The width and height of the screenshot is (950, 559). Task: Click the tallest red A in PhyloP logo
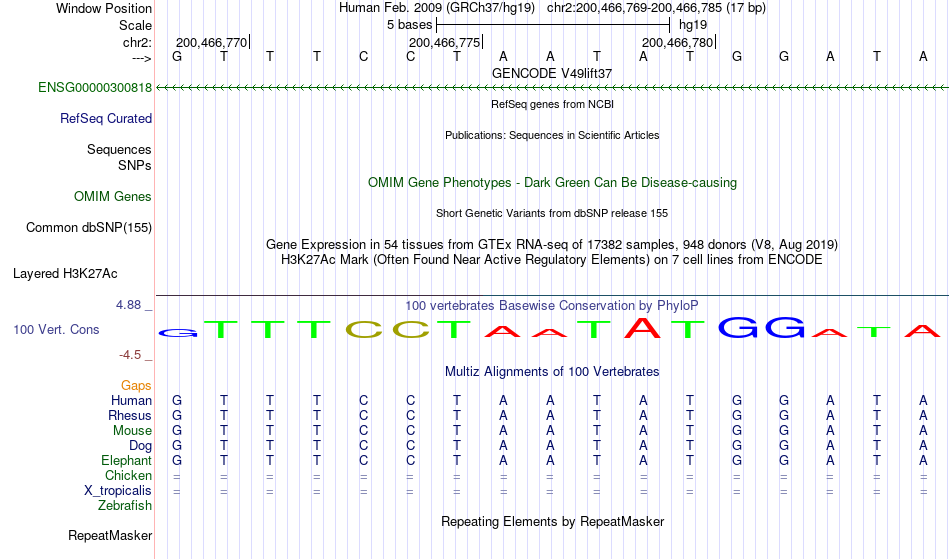click(x=643, y=328)
